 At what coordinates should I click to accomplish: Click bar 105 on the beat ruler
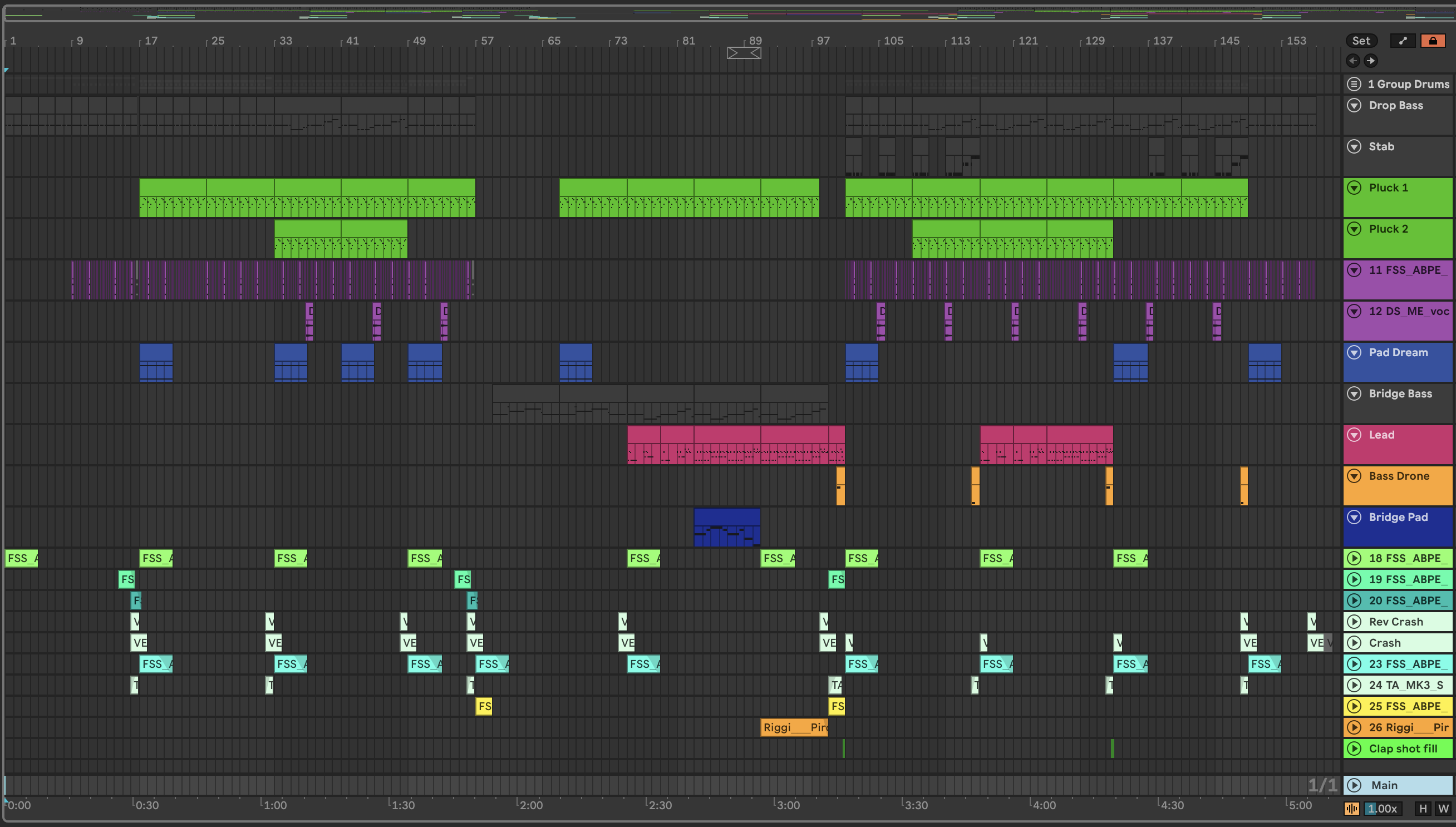[x=893, y=41]
